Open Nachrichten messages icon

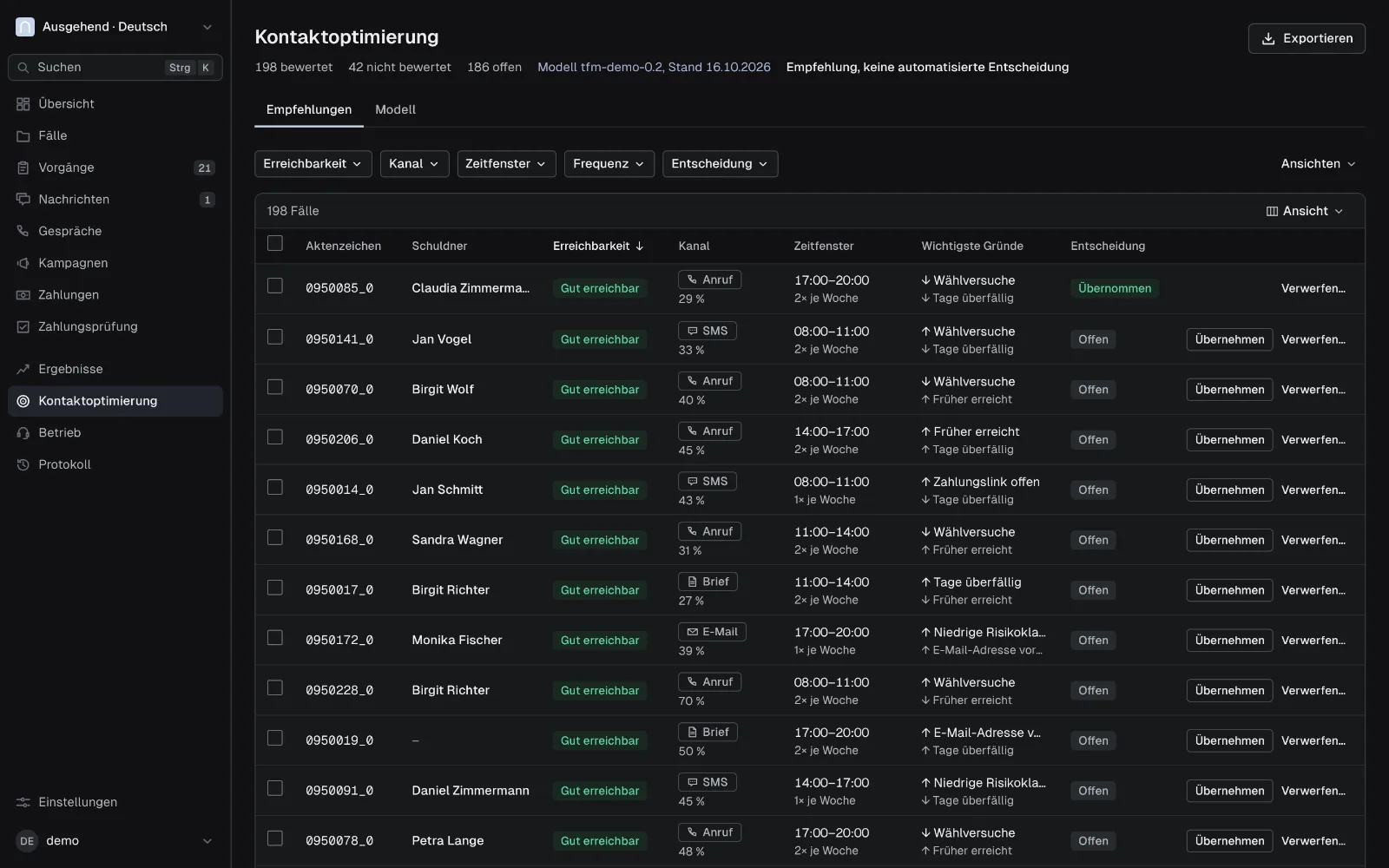23,200
